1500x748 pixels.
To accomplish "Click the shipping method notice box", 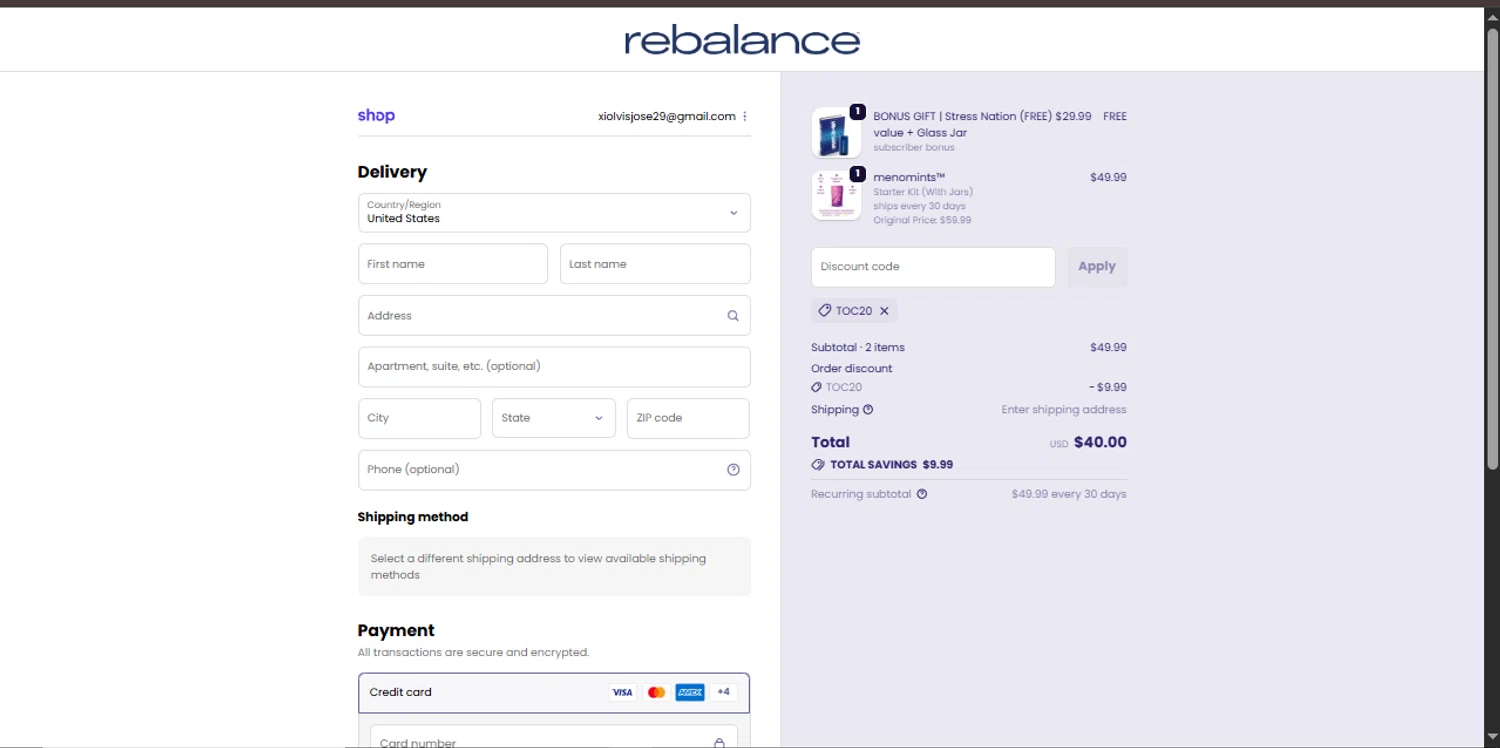I will (554, 567).
